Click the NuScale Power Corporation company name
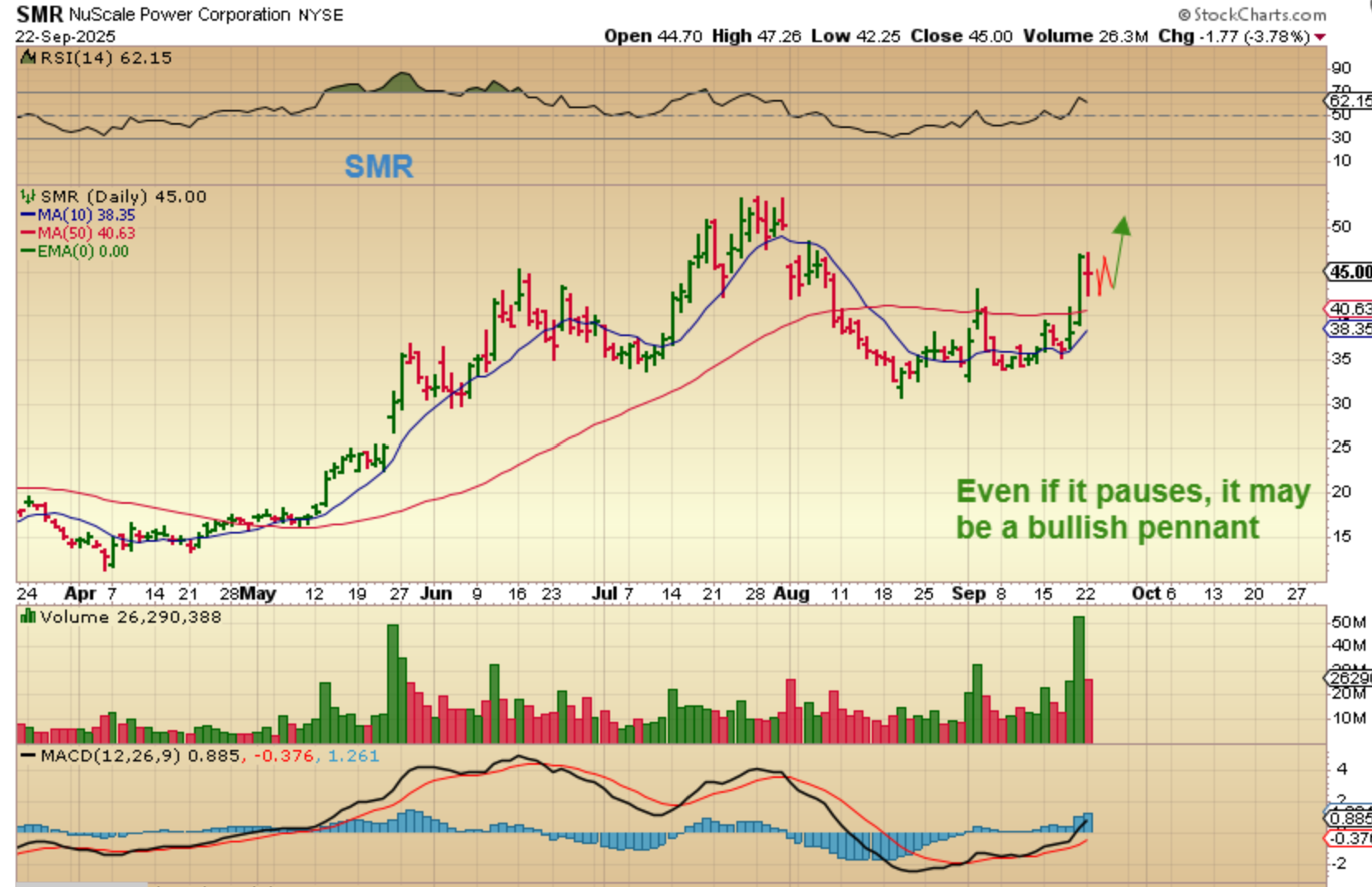The height and width of the screenshot is (887, 1372). [x=179, y=15]
